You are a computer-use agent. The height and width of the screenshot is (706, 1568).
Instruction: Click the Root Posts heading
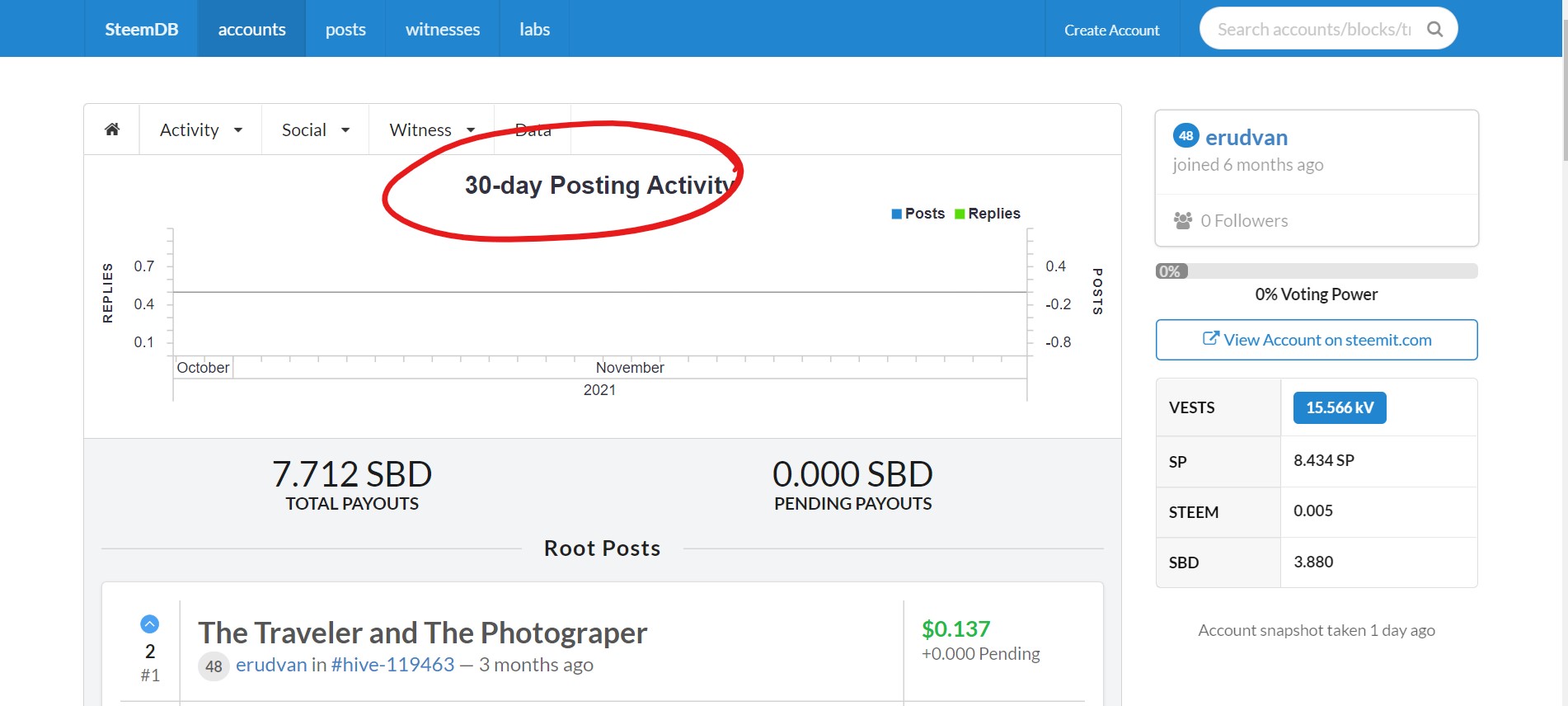tap(602, 548)
